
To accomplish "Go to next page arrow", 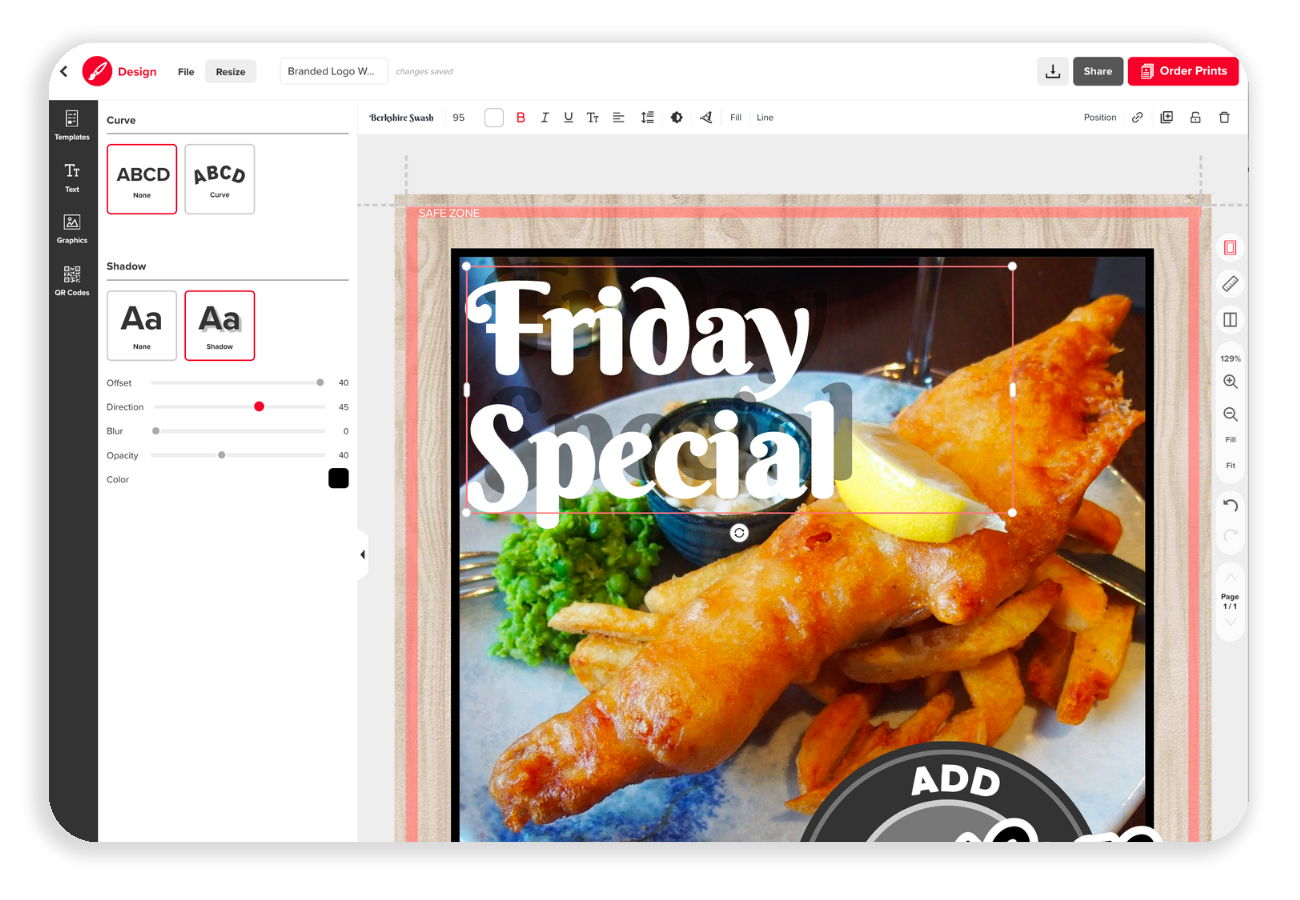I will coord(1230,622).
